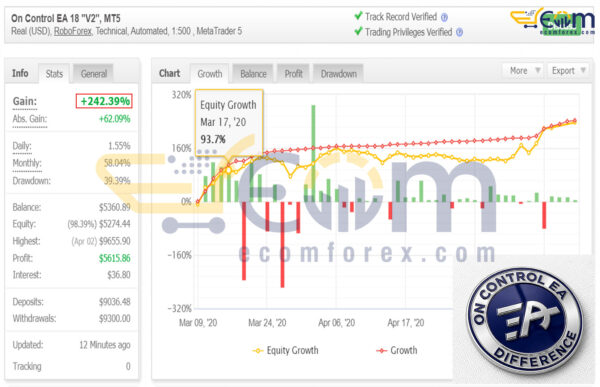The image size is (600, 387).
Task: Click the Mar 24, '20 axis label
Action: [267, 323]
